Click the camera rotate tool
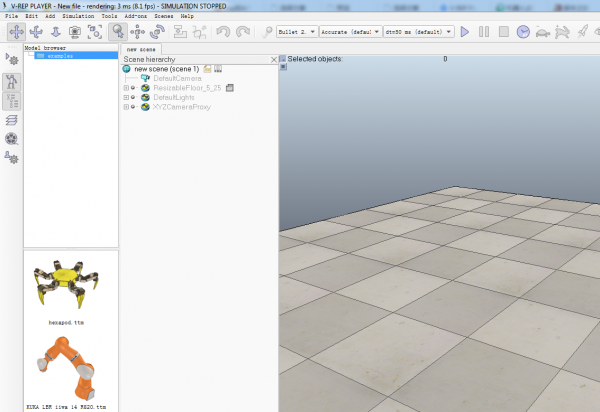This screenshot has height=412, width=600. point(35,32)
